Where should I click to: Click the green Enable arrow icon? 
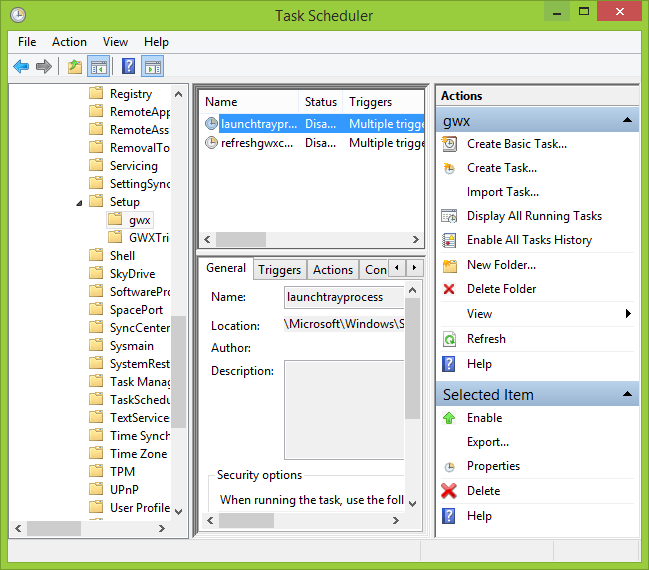[449, 418]
